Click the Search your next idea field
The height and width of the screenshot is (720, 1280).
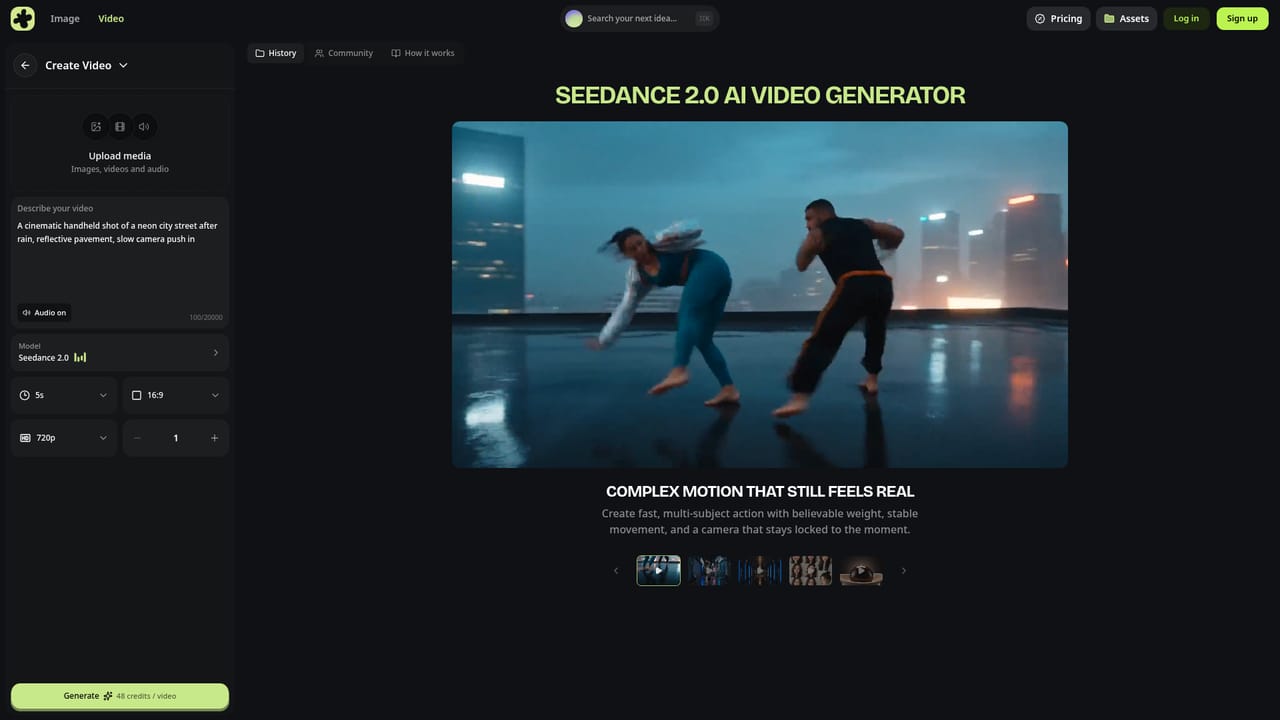pyautogui.click(x=640, y=18)
